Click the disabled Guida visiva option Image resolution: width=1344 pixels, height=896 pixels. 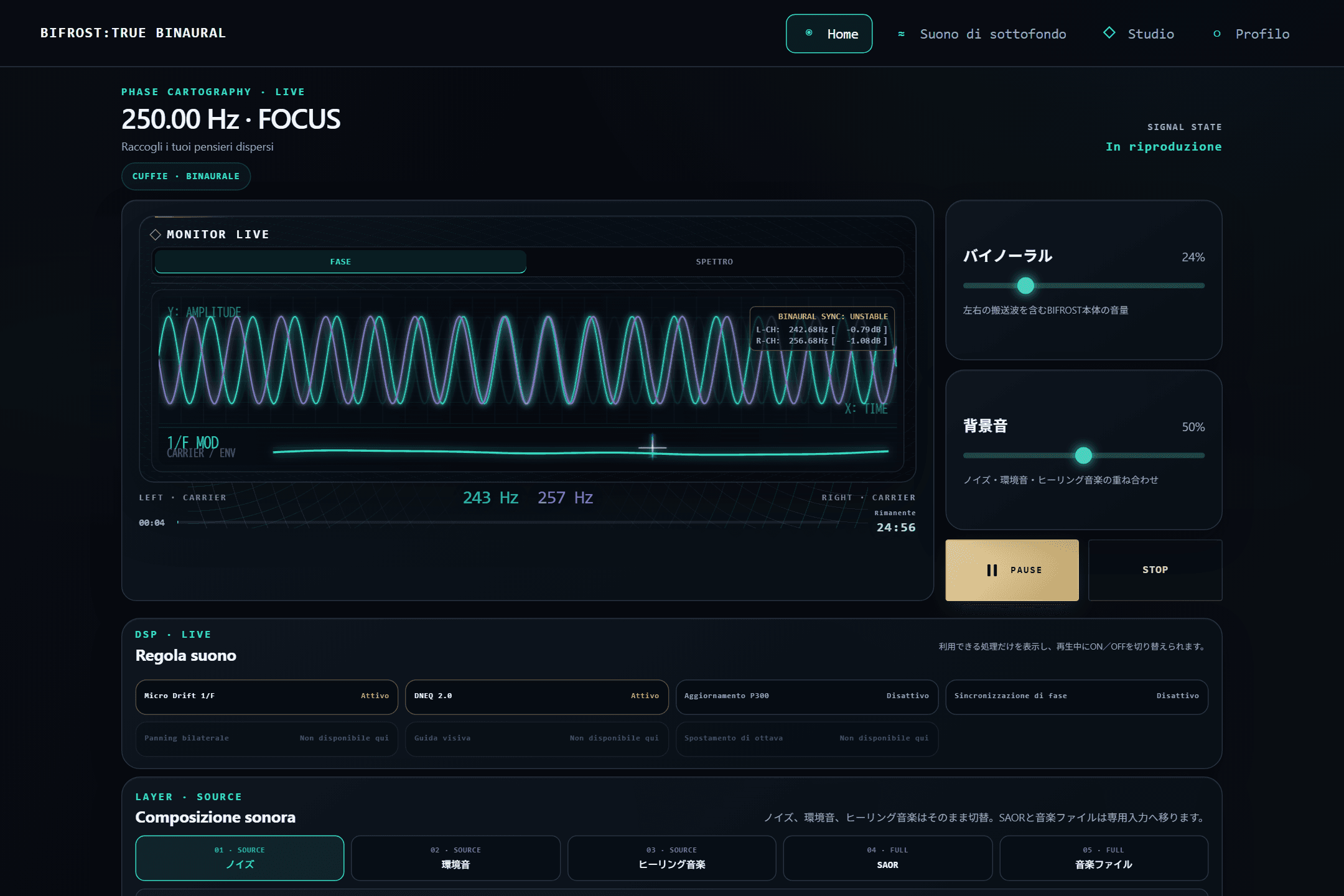pyautogui.click(x=536, y=739)
